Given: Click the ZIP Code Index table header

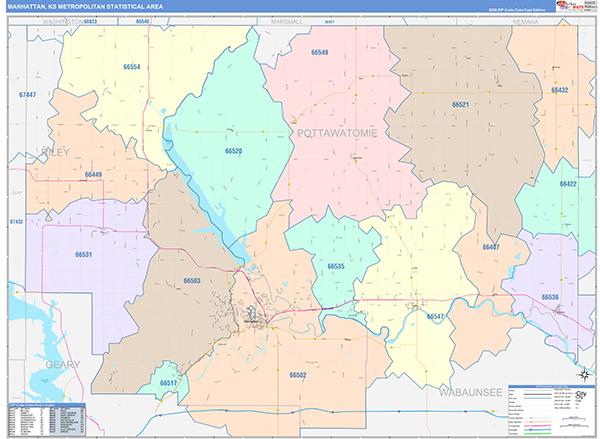Looking at the screenshot, I should coord(47,405).
